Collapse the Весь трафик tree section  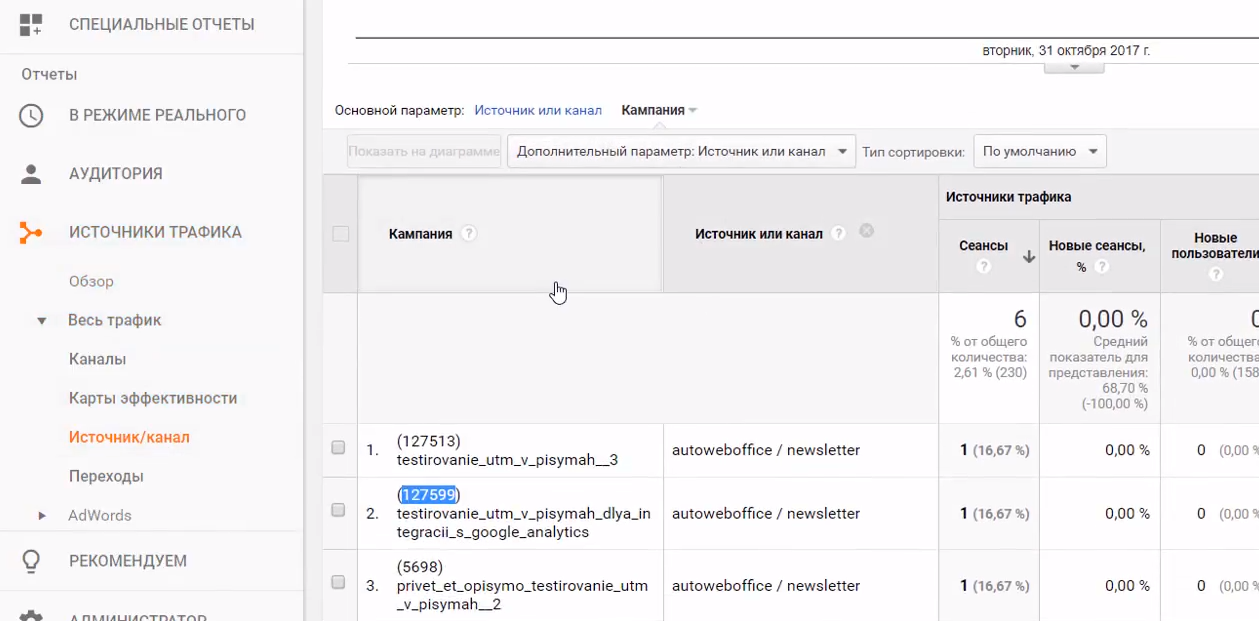coord(42,321)
